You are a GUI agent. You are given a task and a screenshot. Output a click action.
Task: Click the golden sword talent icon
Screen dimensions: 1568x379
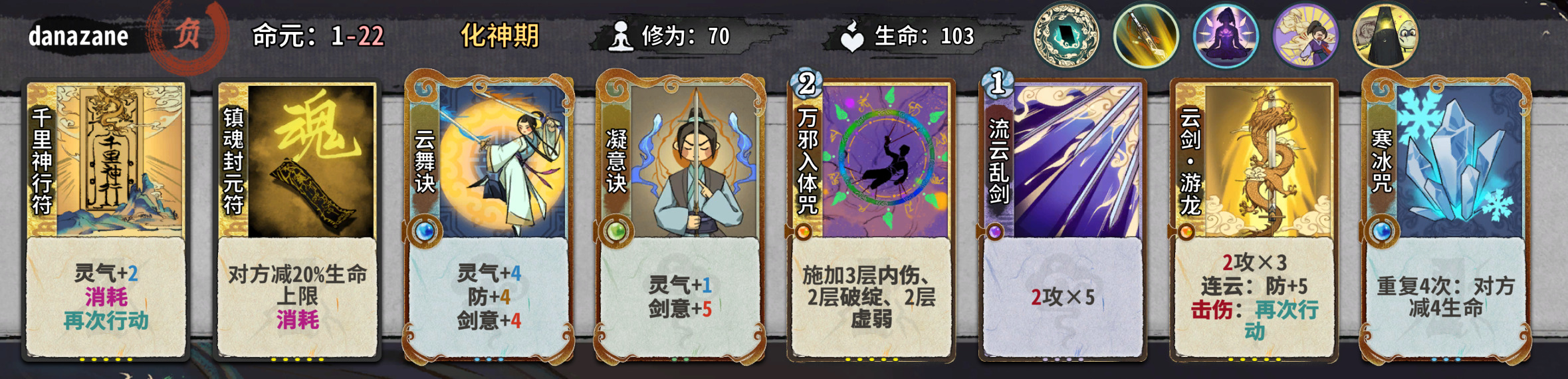point(1145,35)
